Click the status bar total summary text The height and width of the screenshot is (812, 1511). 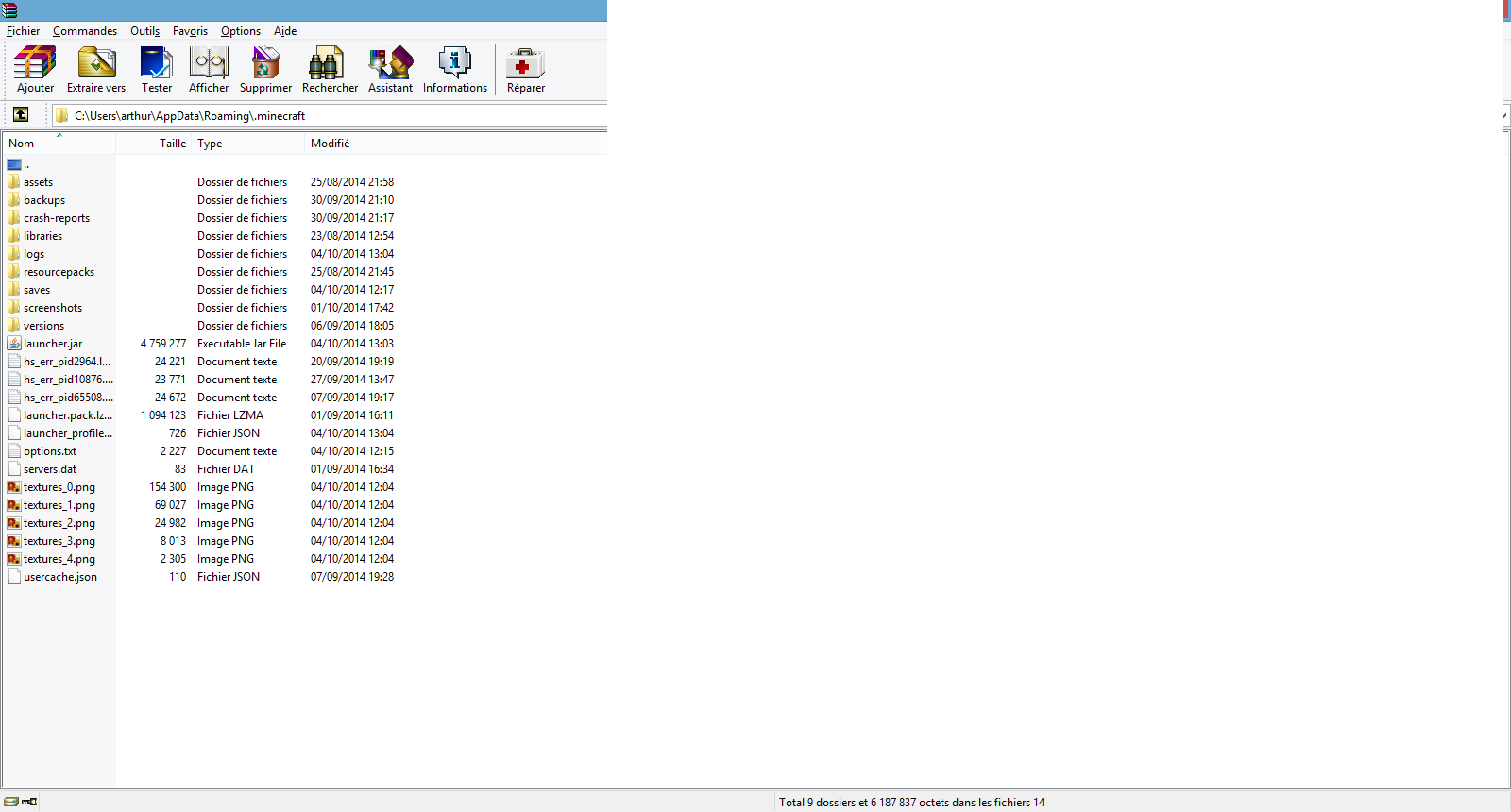coord(911,803)
